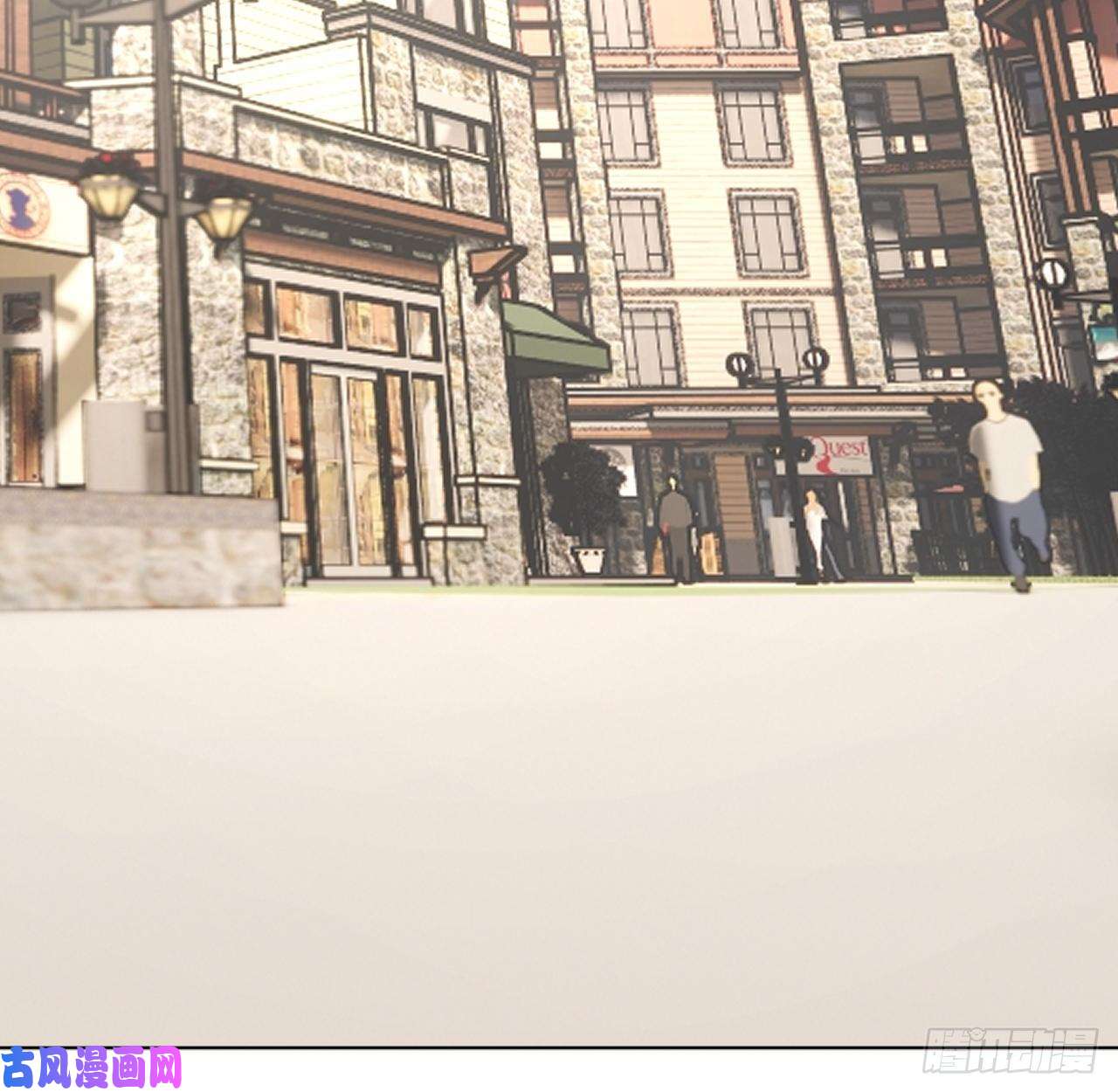Click the stone ledge wall in foreground
The image size is (1118, 1092).
(x=140, y=550)
